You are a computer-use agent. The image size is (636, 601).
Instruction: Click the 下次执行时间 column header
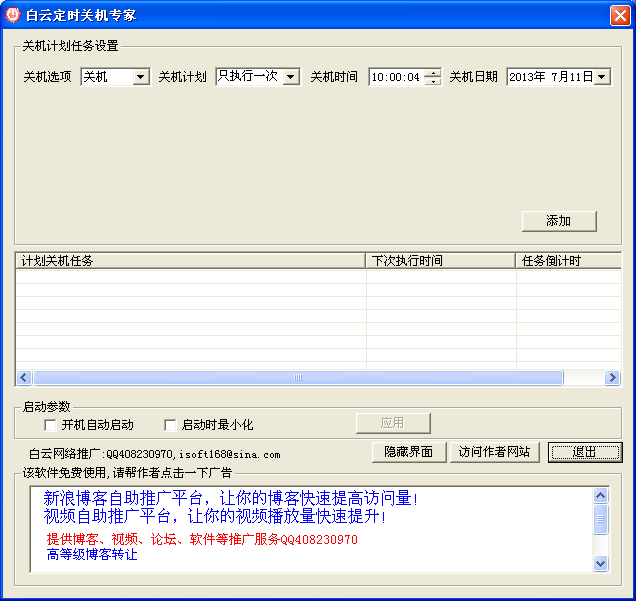pyautogui.click(x=440, y=261)
